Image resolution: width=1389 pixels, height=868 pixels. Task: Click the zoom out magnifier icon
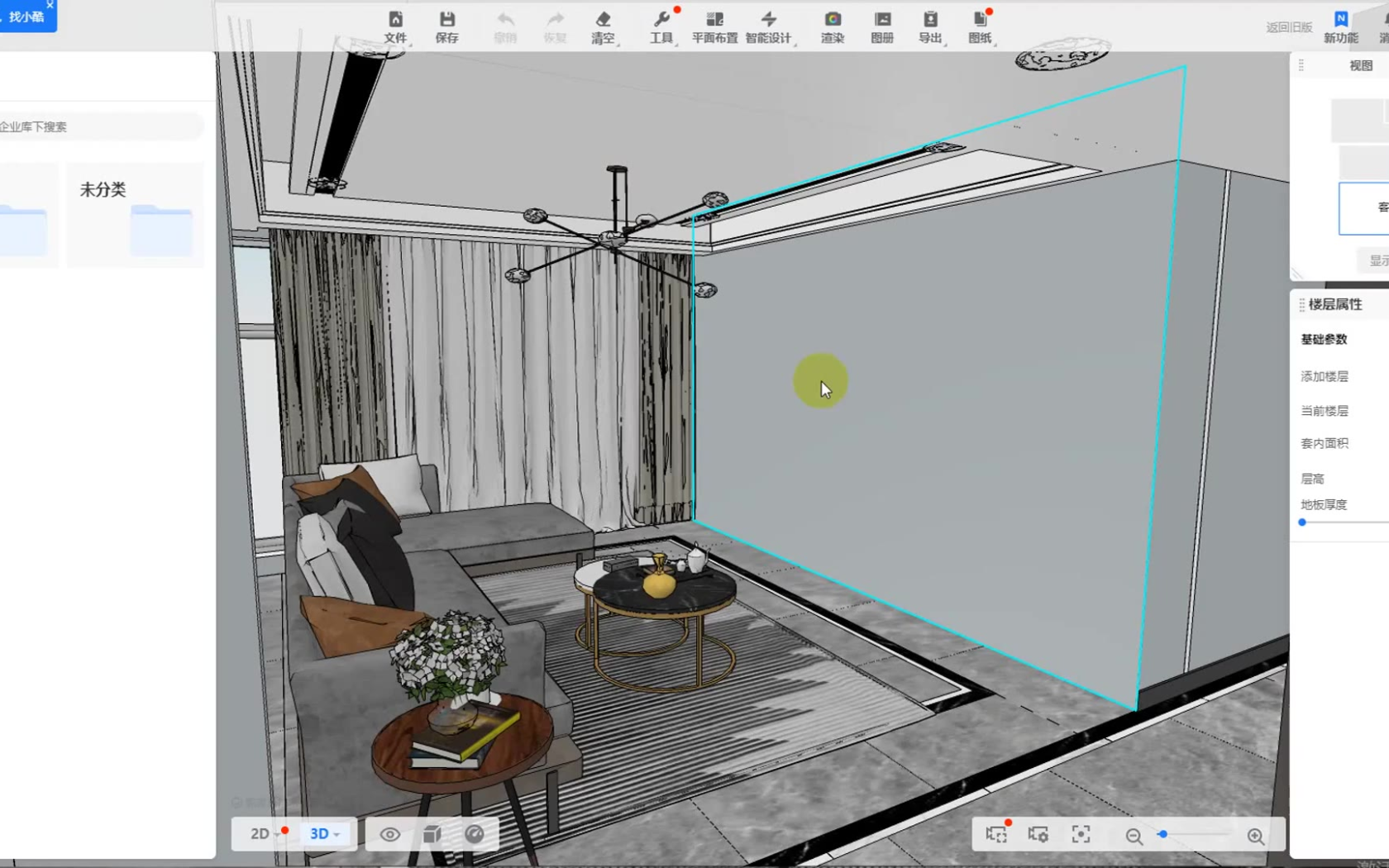click(1134, 836)
